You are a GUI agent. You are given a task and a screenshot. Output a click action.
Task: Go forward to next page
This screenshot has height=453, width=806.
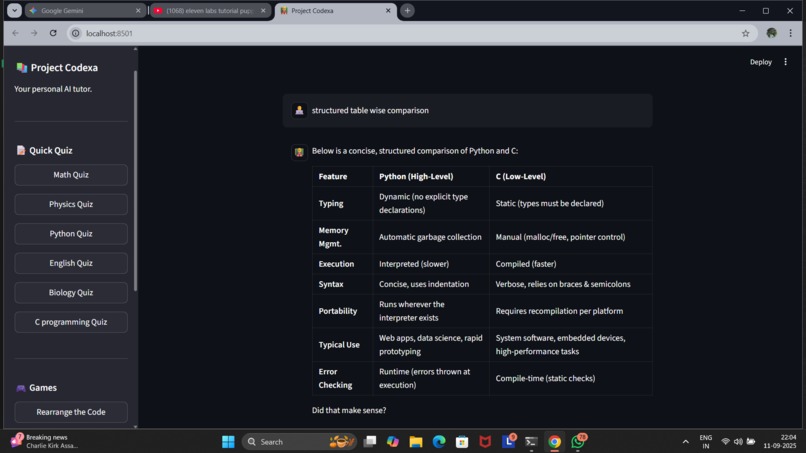34,33
